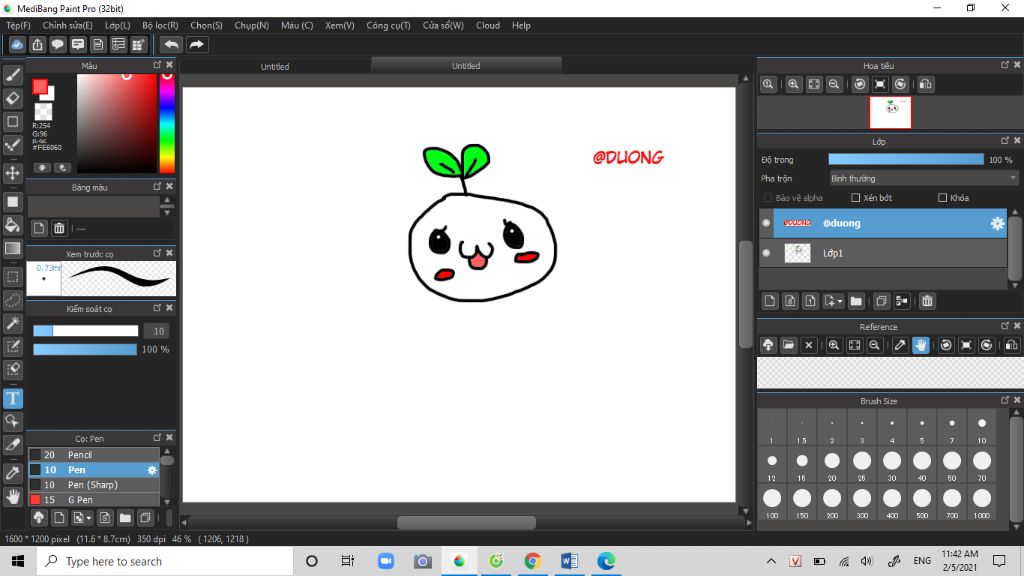This screenshot has height=576, width=1024.
Task: Undock the Màu color panel
Action: pos(157,65)
